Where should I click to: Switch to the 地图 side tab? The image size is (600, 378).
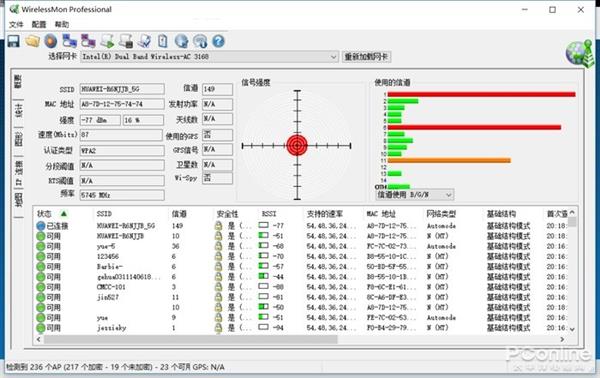click(18, 200)
